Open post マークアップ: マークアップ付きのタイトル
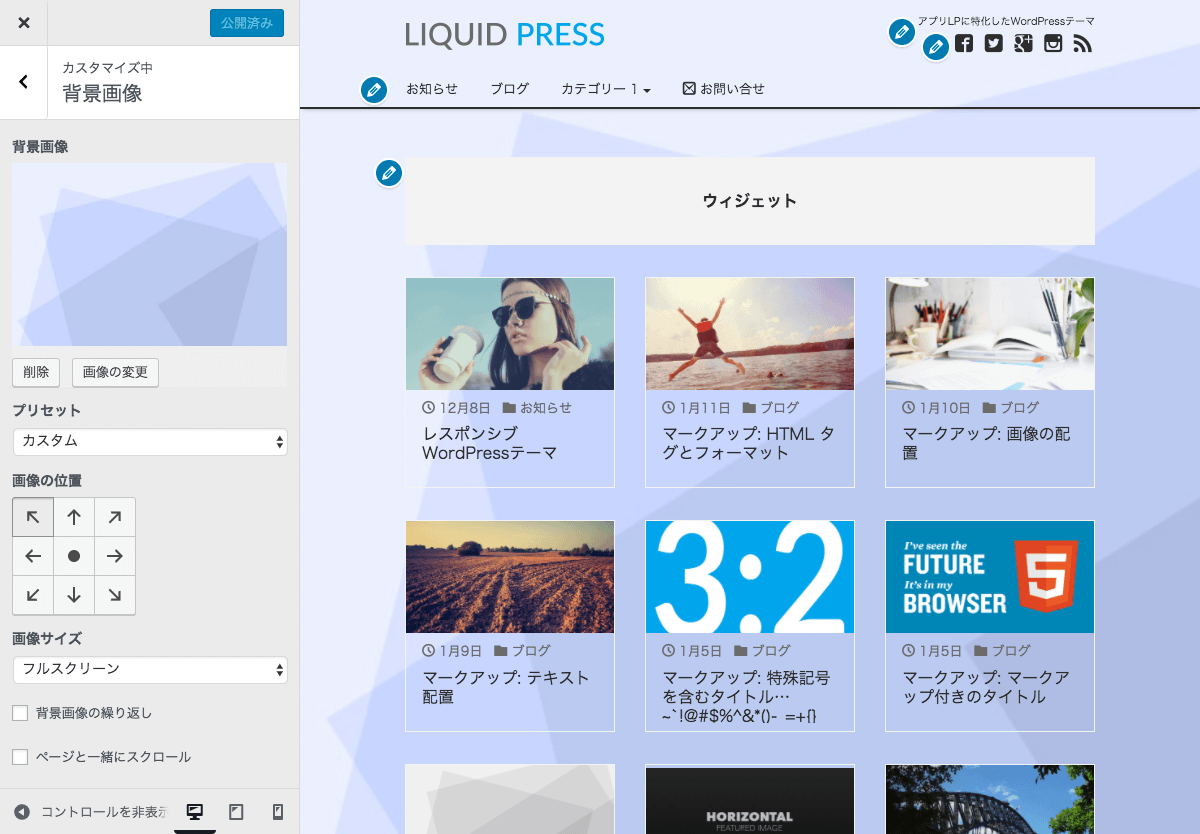The height and width of the screenshot is (834, 1200). (x=986, y=687)
